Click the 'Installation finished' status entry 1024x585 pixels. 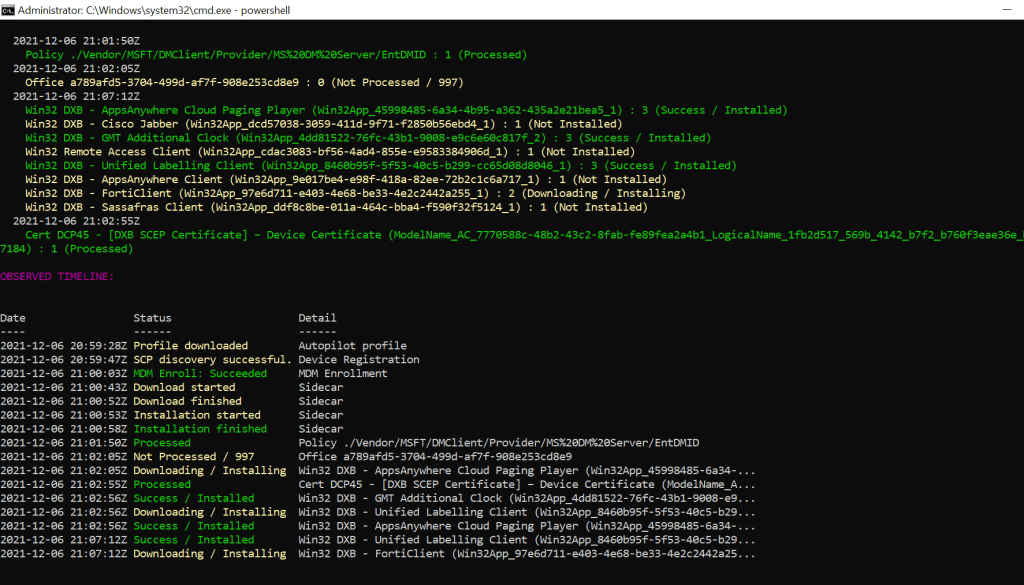[200, 429]
